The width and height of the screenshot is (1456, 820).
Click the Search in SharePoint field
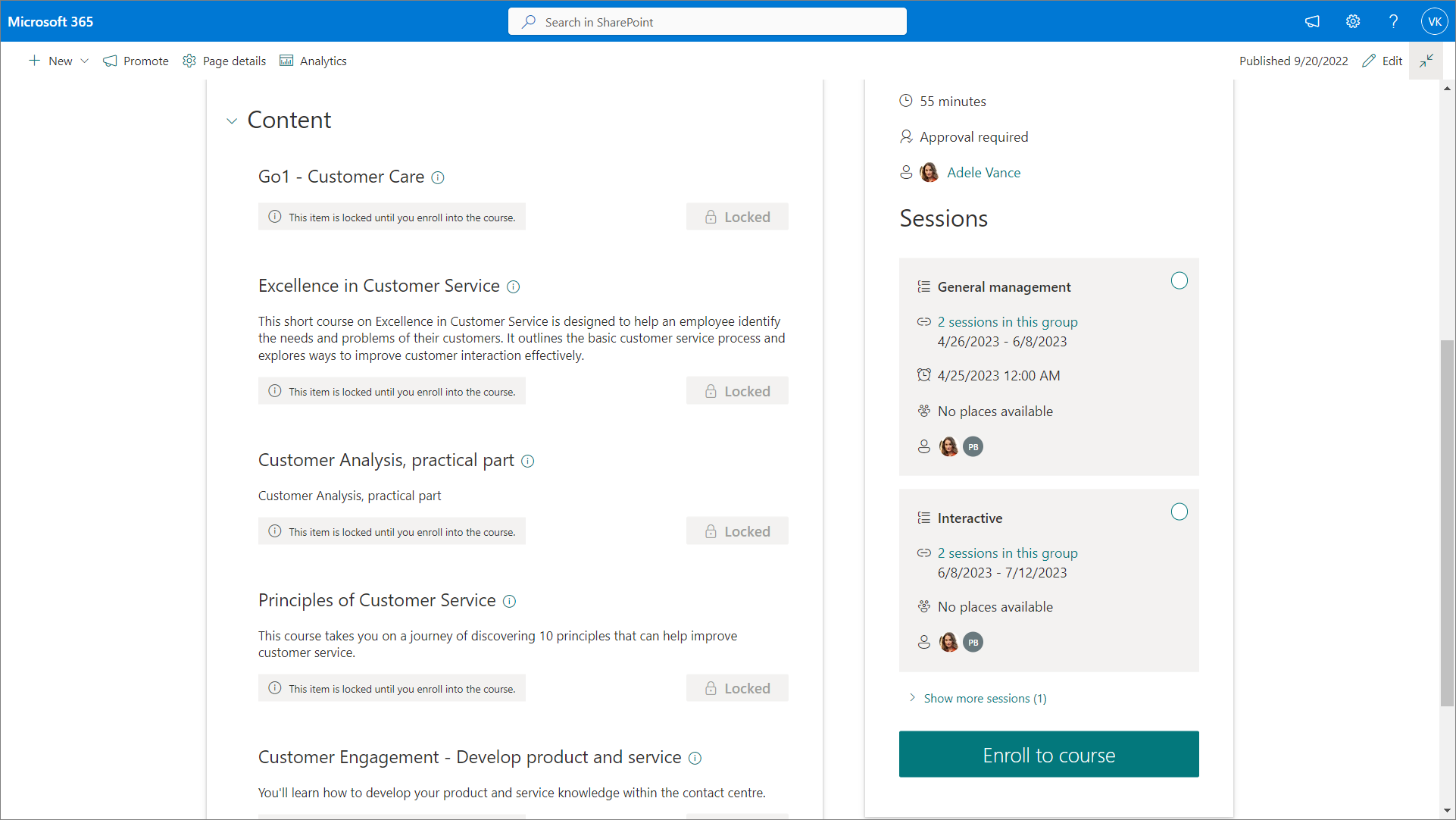tap(707, 22)
